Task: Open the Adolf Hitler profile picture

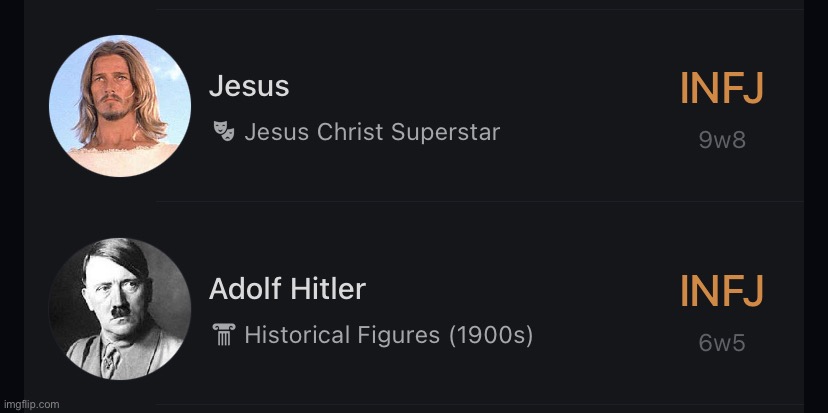Action: 120,308
